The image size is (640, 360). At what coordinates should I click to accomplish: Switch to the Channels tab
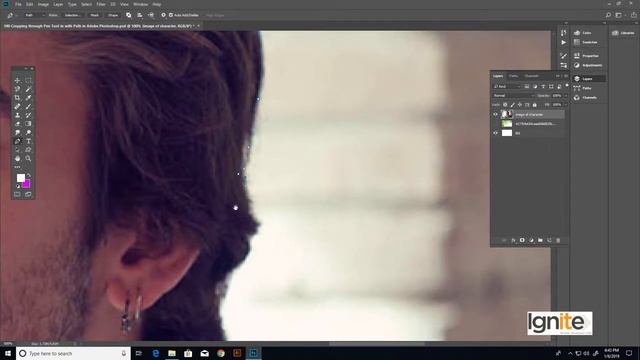531,76
